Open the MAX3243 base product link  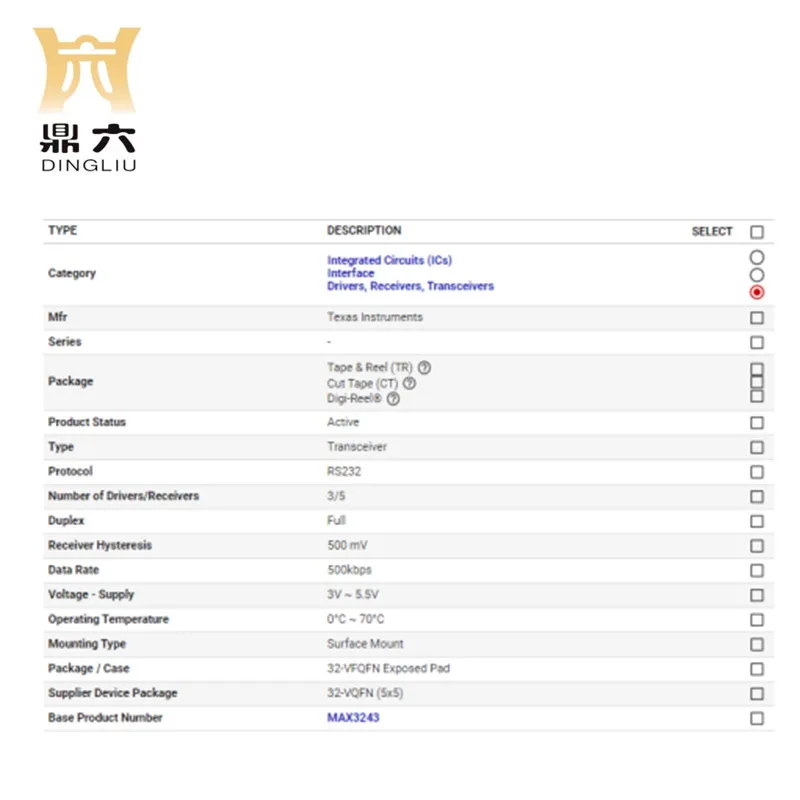pyautogui.click(x=353, y=717)
